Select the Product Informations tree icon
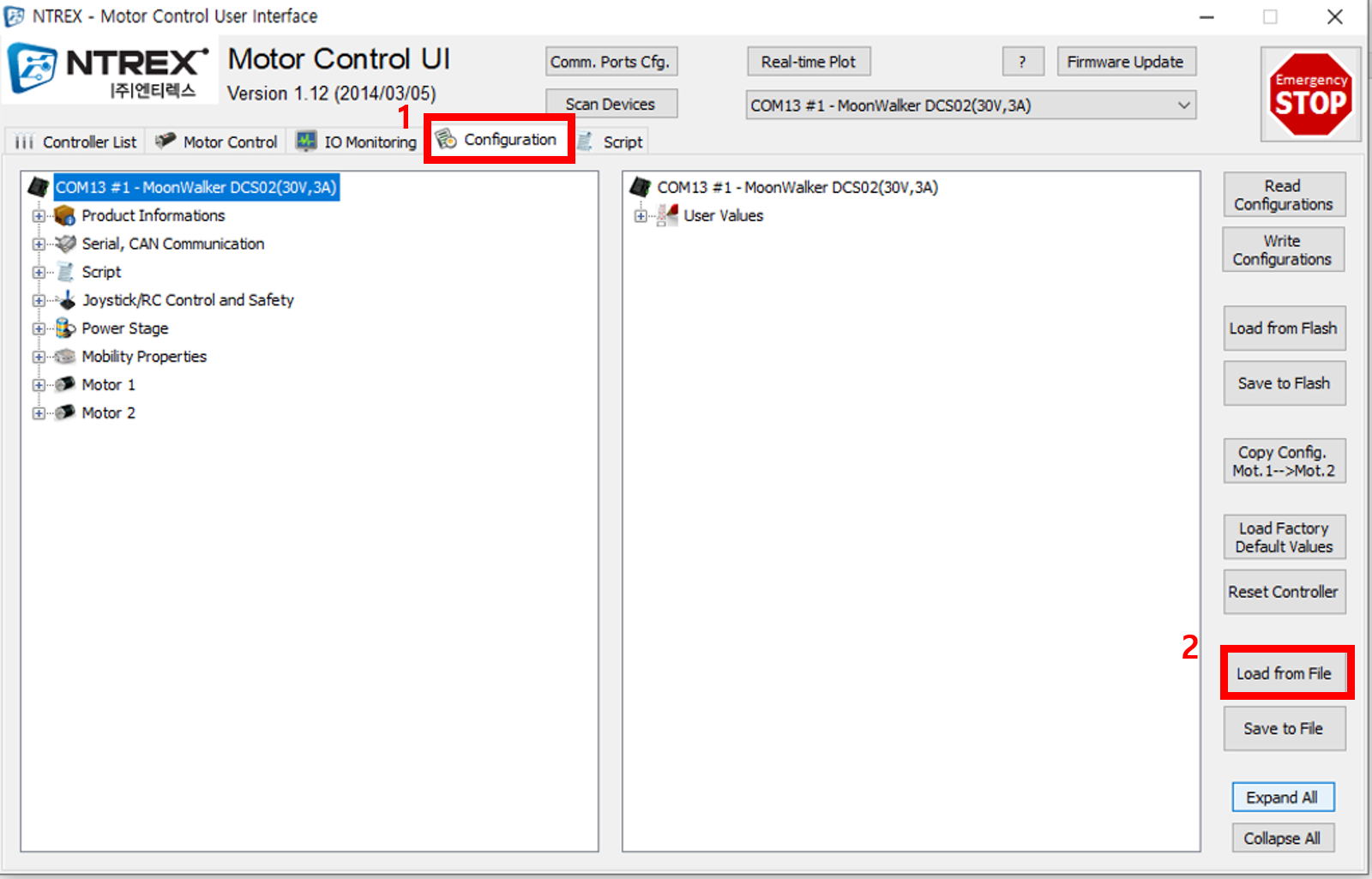1372x879 pixels. [x=65, y=216]
